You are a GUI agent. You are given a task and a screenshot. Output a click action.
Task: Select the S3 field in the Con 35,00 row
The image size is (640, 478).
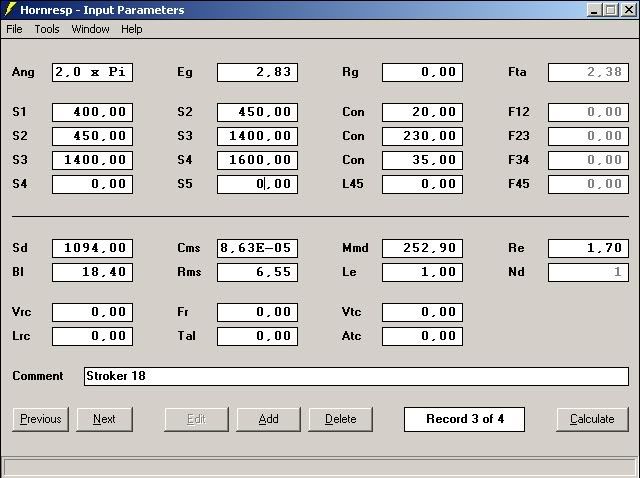click(x=92, y=160)
